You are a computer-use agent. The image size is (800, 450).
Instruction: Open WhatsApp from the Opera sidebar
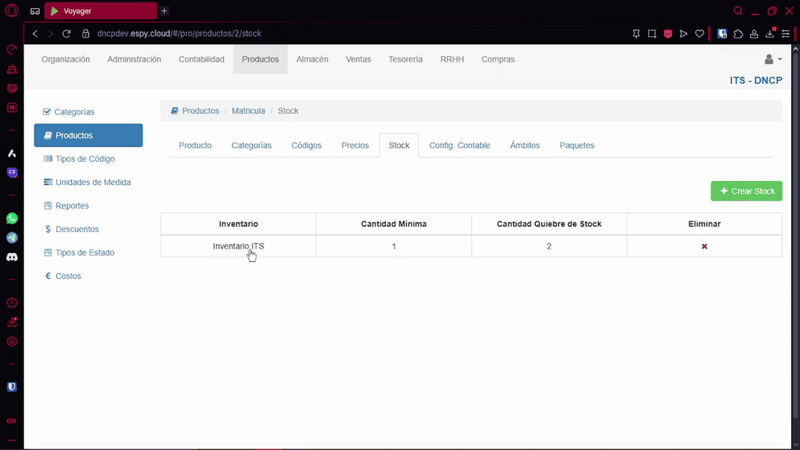[12, 218]
